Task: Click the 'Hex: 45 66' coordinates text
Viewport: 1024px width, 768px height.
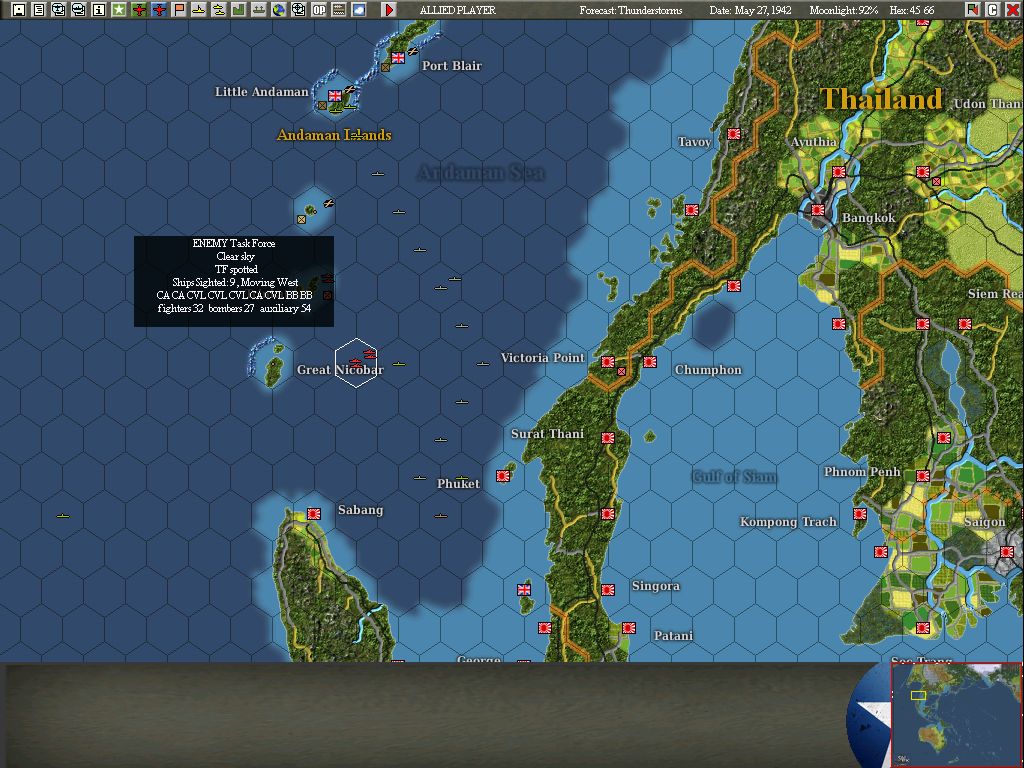Action: click(x=912, y=10)
